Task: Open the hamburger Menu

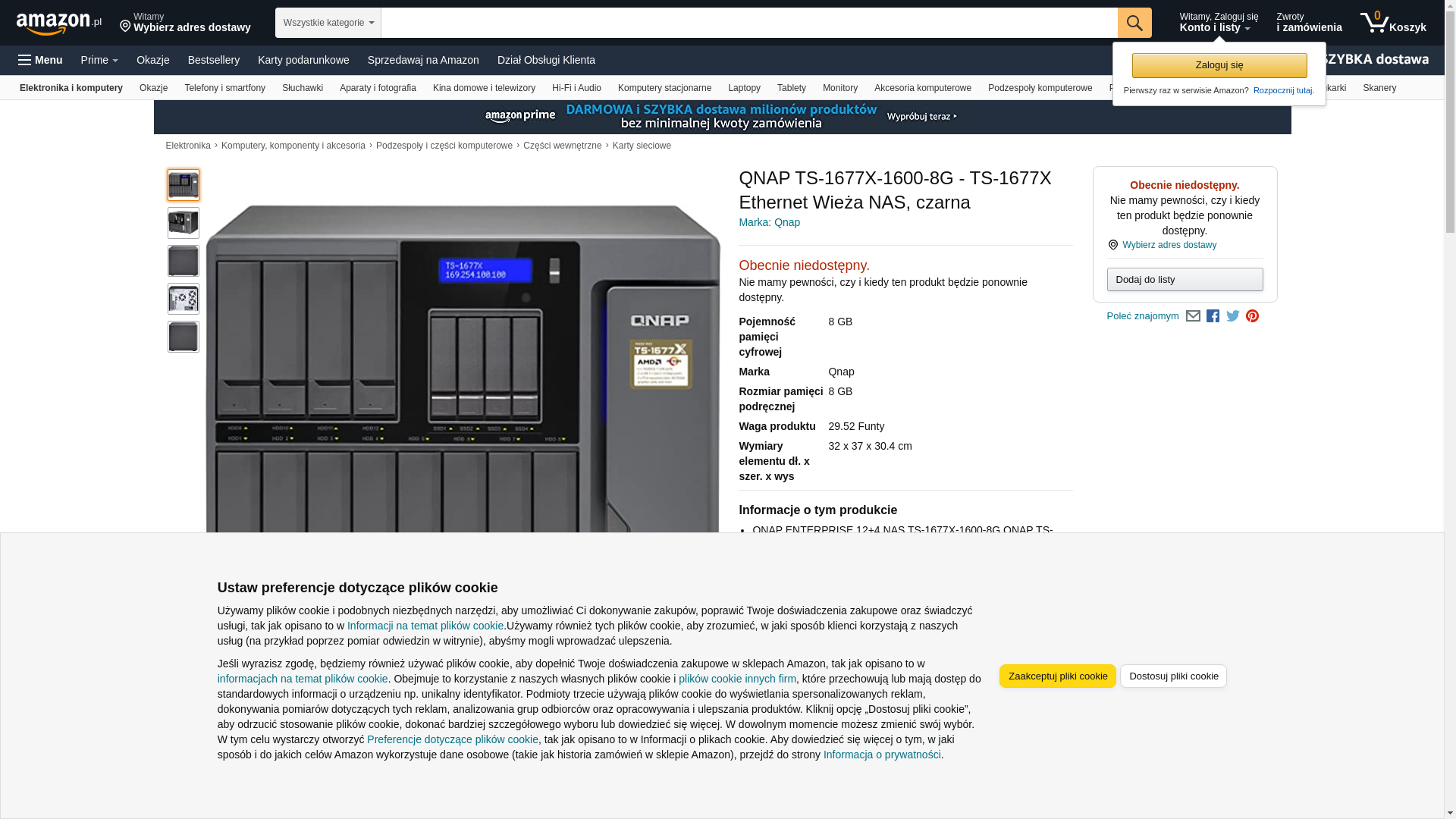Action: [x=41, y=60]
